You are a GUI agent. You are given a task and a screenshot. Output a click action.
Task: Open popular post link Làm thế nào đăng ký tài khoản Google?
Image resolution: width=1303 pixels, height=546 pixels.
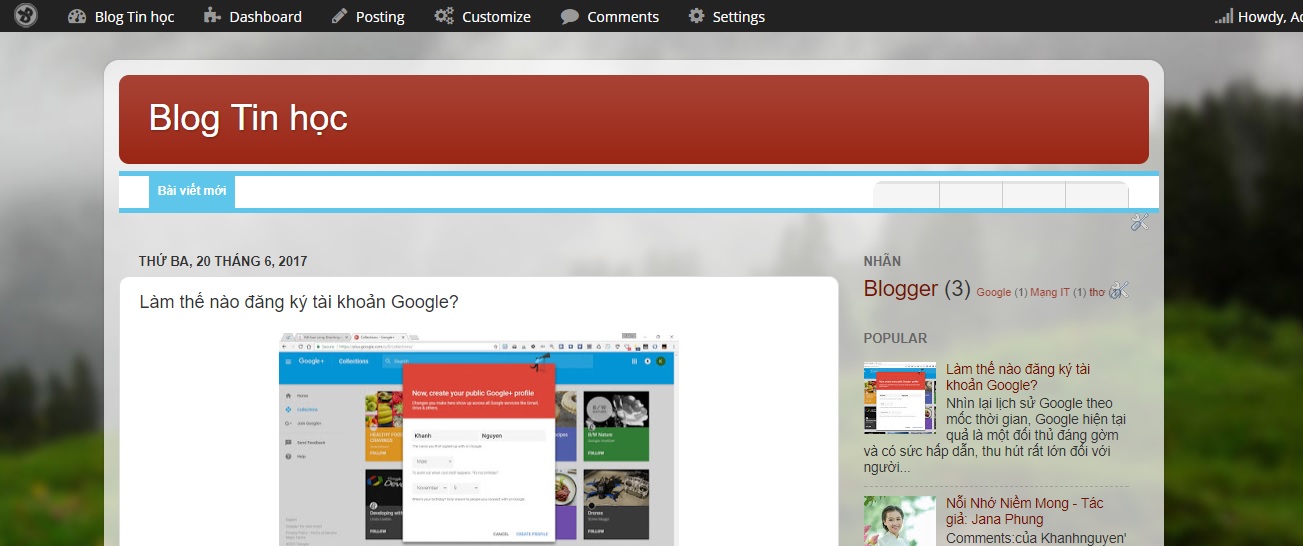1018,377
